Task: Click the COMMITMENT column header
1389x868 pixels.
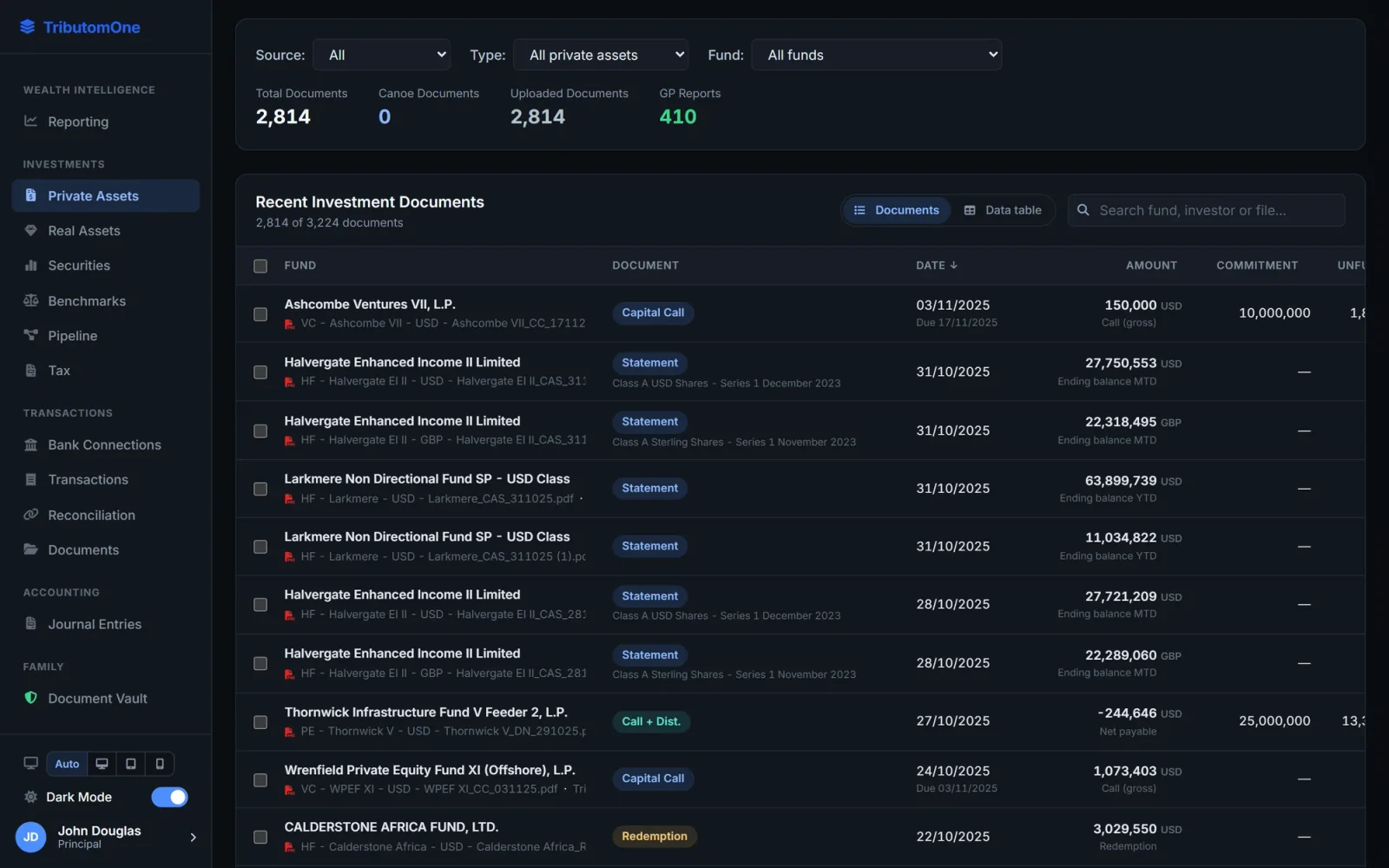Action: (1257, 266)
